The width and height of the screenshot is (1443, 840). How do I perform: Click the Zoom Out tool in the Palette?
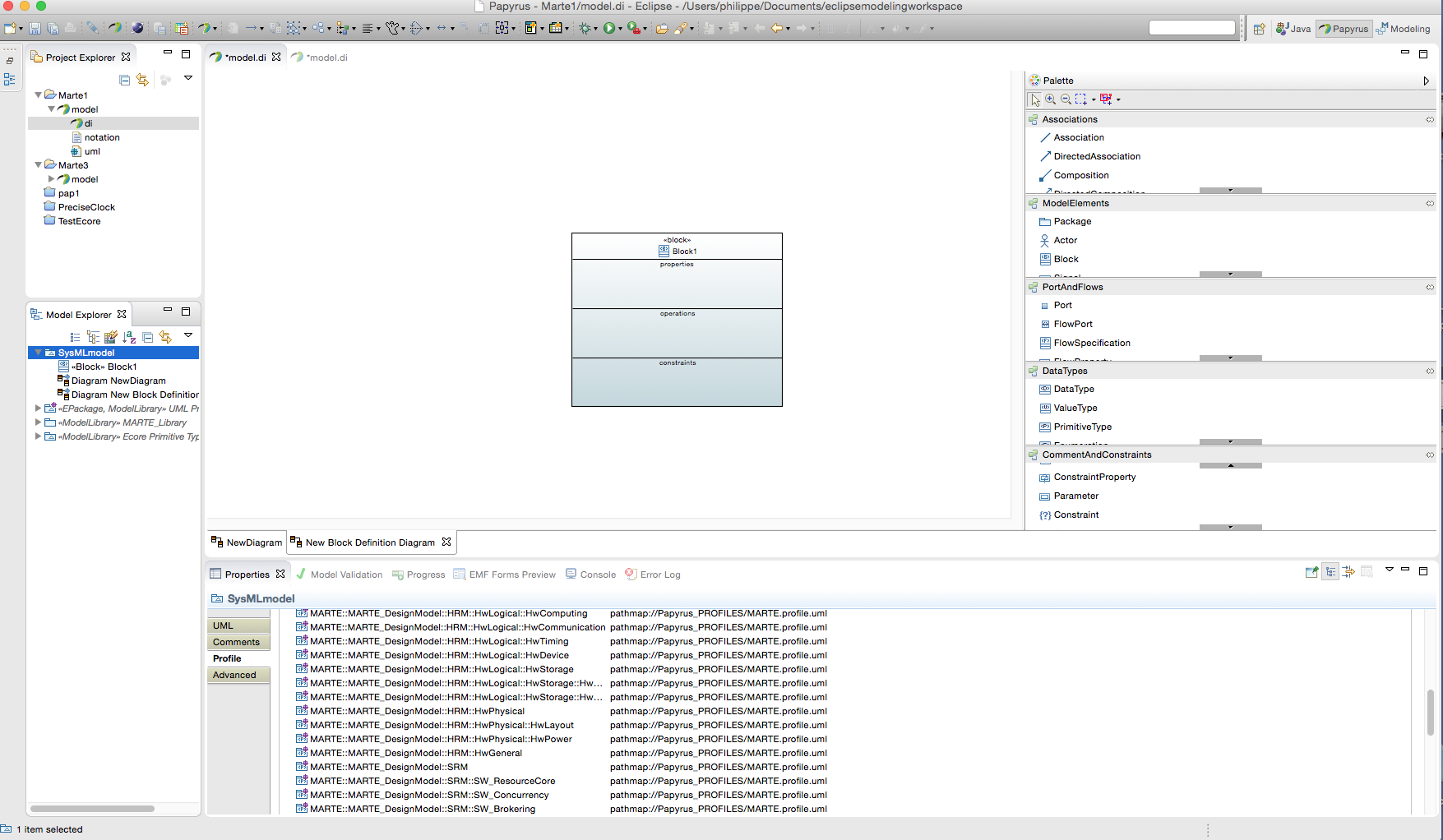pyautogui.click(x=1066, y=99)
